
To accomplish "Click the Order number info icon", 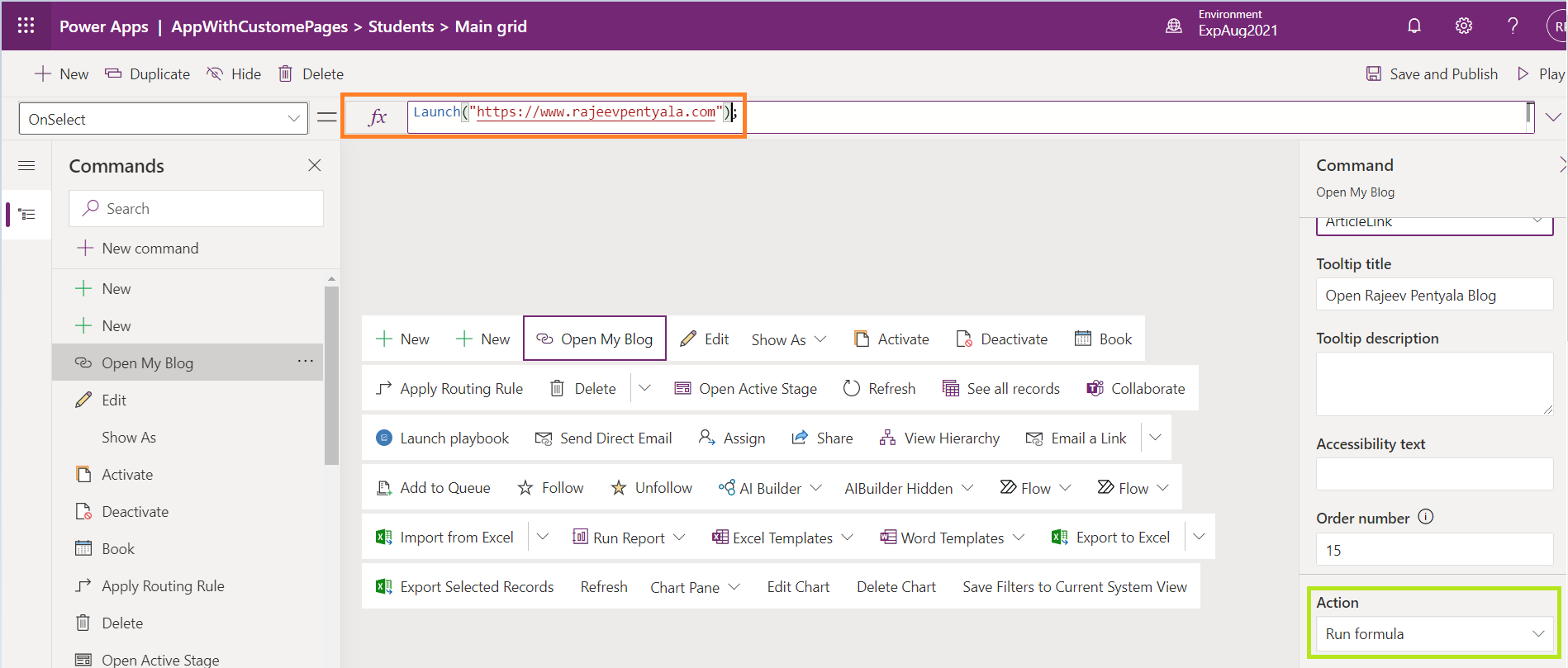I will tap(1426, 517).
